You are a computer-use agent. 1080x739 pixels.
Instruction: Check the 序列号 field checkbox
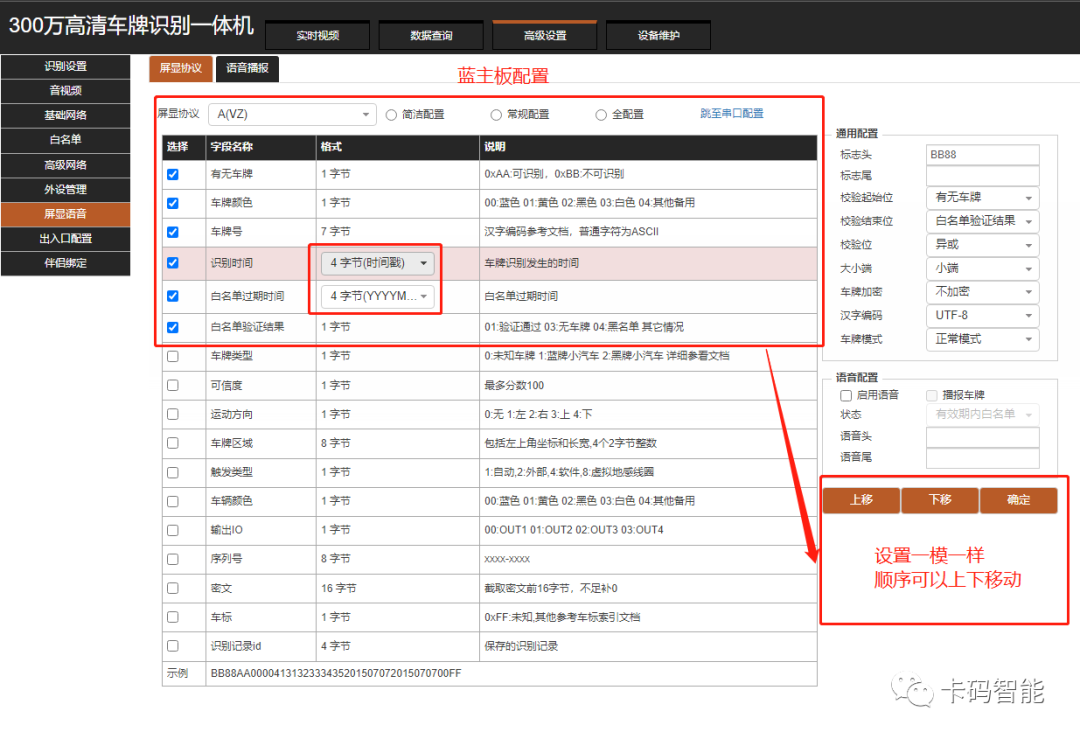pyautogui.click(x=173, y=559)
